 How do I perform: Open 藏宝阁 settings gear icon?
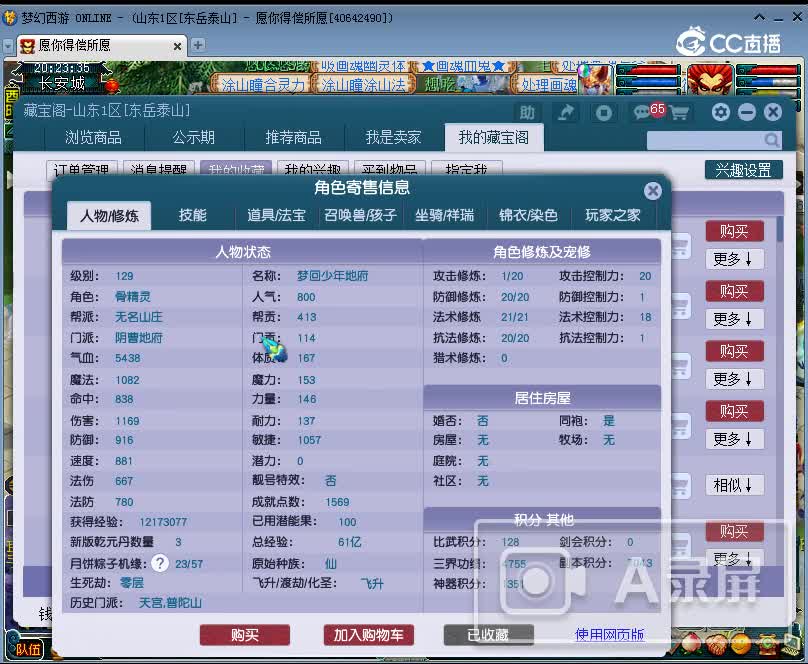pyautogui.click(x=720, y=112)
